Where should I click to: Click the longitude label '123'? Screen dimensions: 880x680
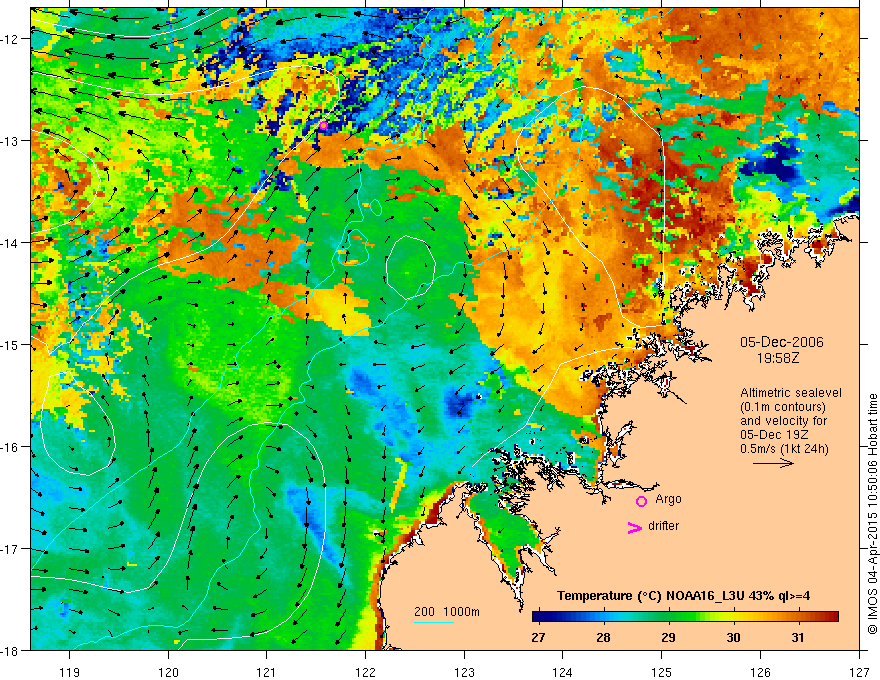click(464, 672)
